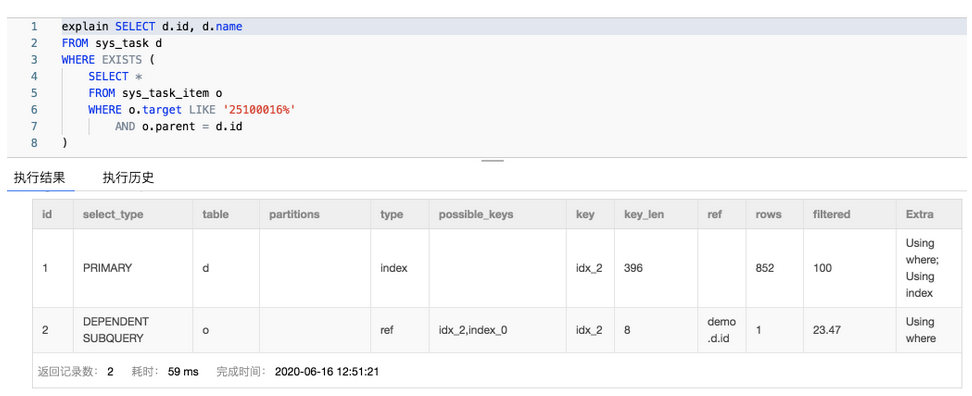This screenshot has width=972, height=396.
Task: Open the 执行历史 tab
Action: 128,178
